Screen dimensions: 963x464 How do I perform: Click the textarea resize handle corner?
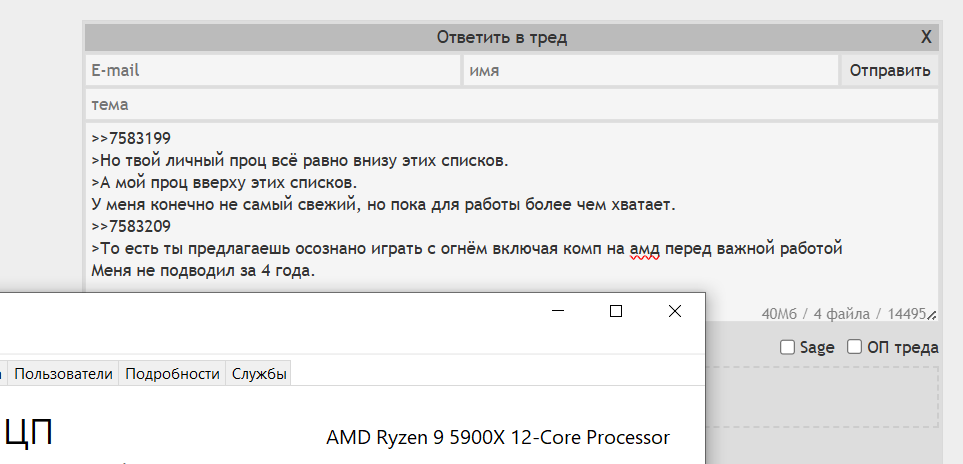[x=933, y=316]
